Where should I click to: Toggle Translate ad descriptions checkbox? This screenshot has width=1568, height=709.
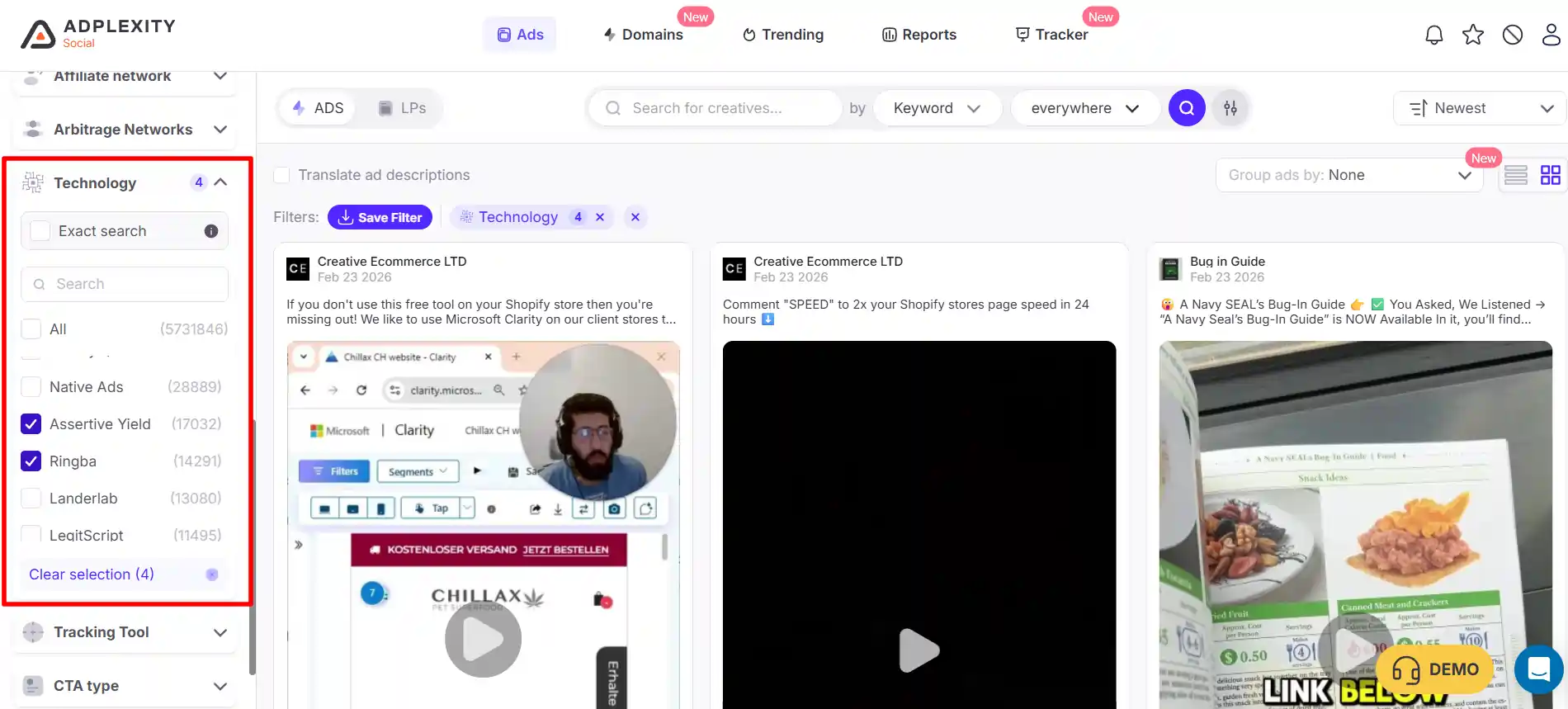(x=281, y=175)
